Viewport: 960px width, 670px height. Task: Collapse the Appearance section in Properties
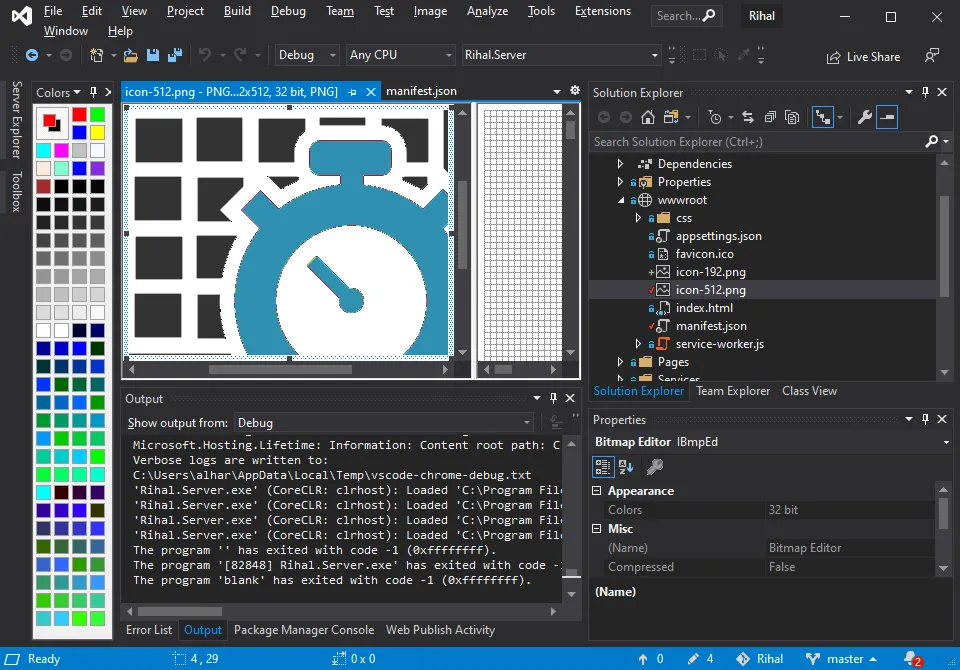coord(597,491)
